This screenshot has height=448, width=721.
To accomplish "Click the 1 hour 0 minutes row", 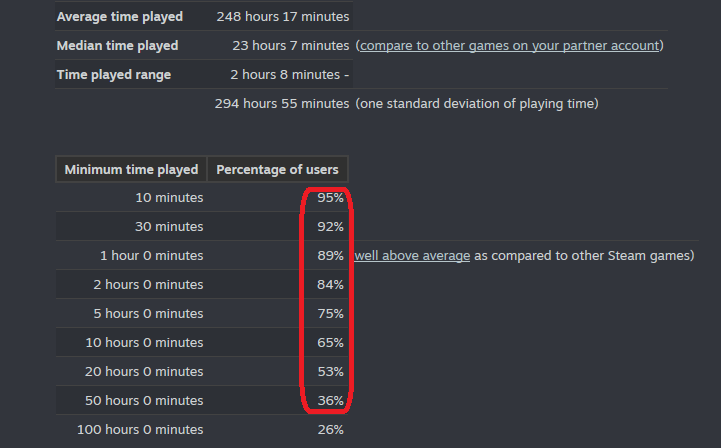I will (151, 256).
